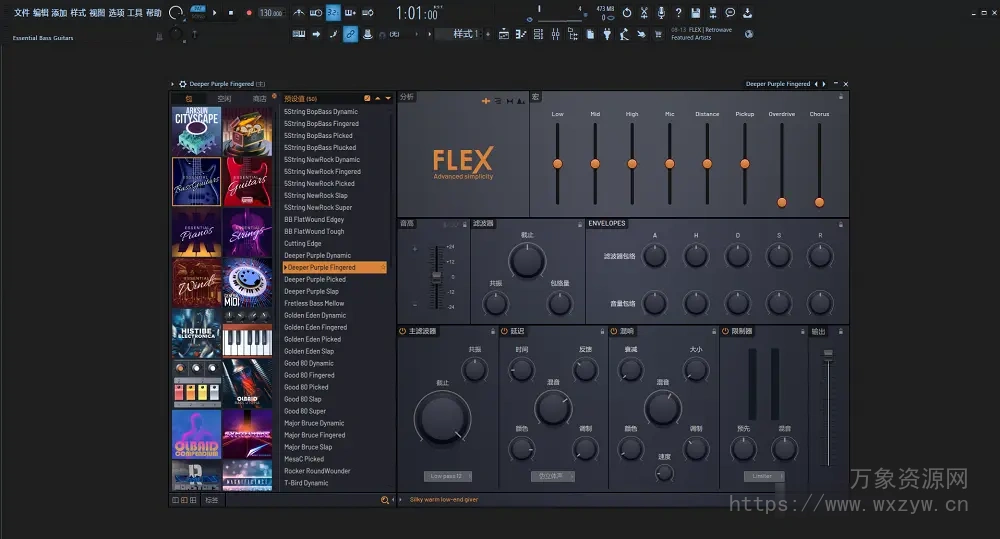Click the tempo 130.000 field

click(271, 13)
